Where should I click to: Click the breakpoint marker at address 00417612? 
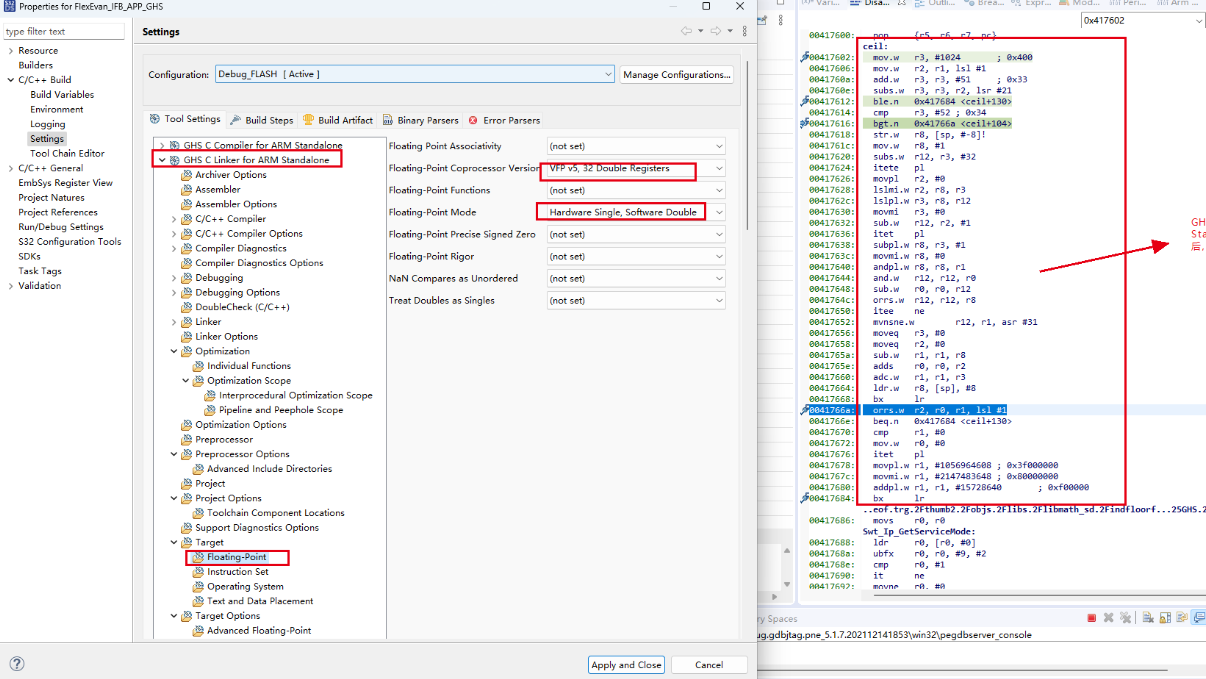click(x=805, y=101)
